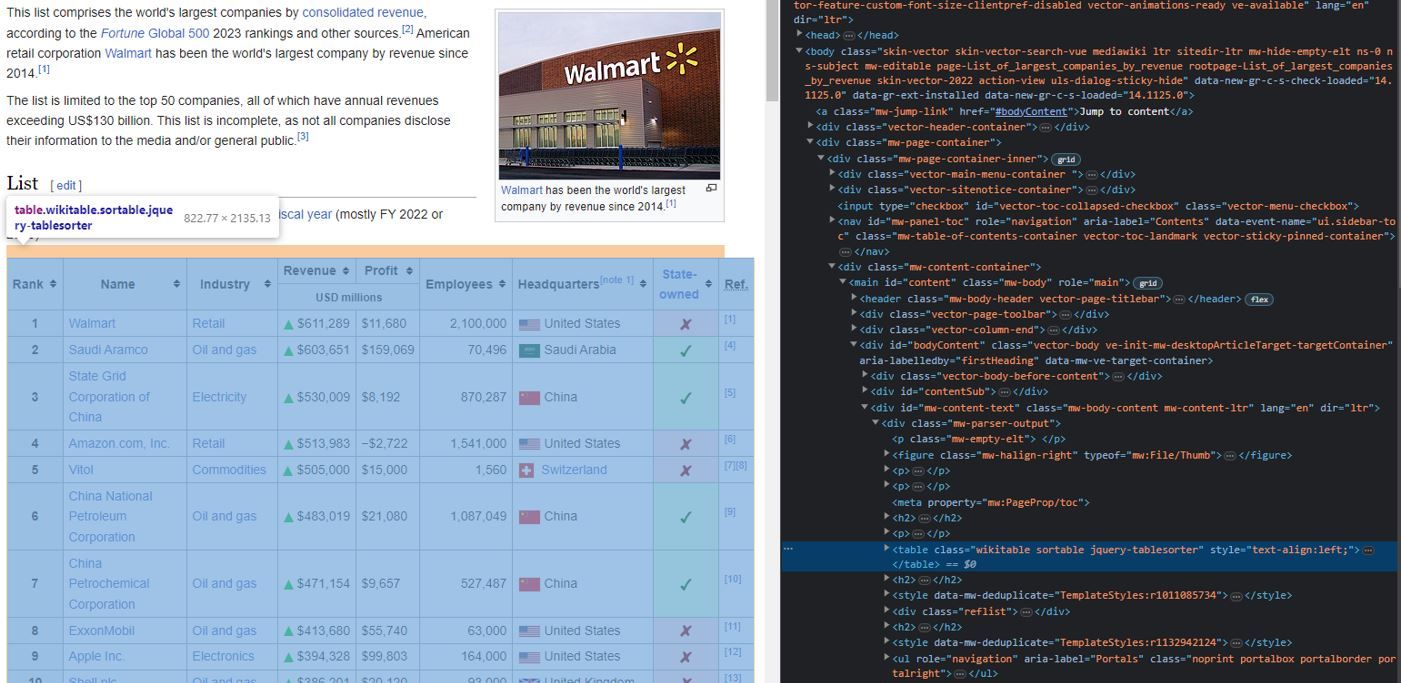The width and height of the screenshot is (1401, 683).
Task: Sort table by Employees column arrows
Action: [x=501, y=285]
